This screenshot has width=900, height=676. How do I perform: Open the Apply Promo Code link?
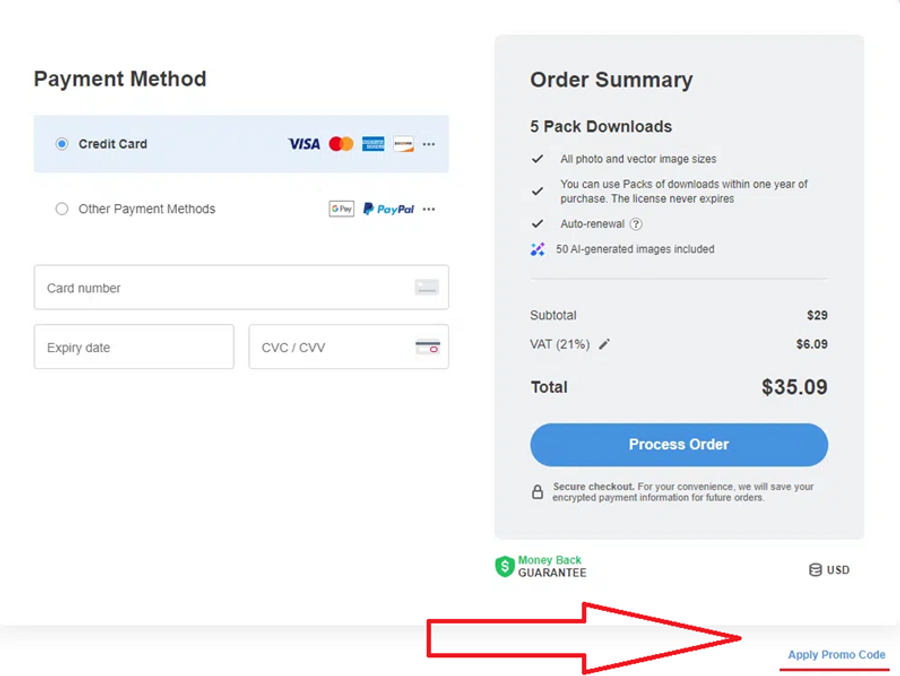pyautogui.click(x=836, y=655)
